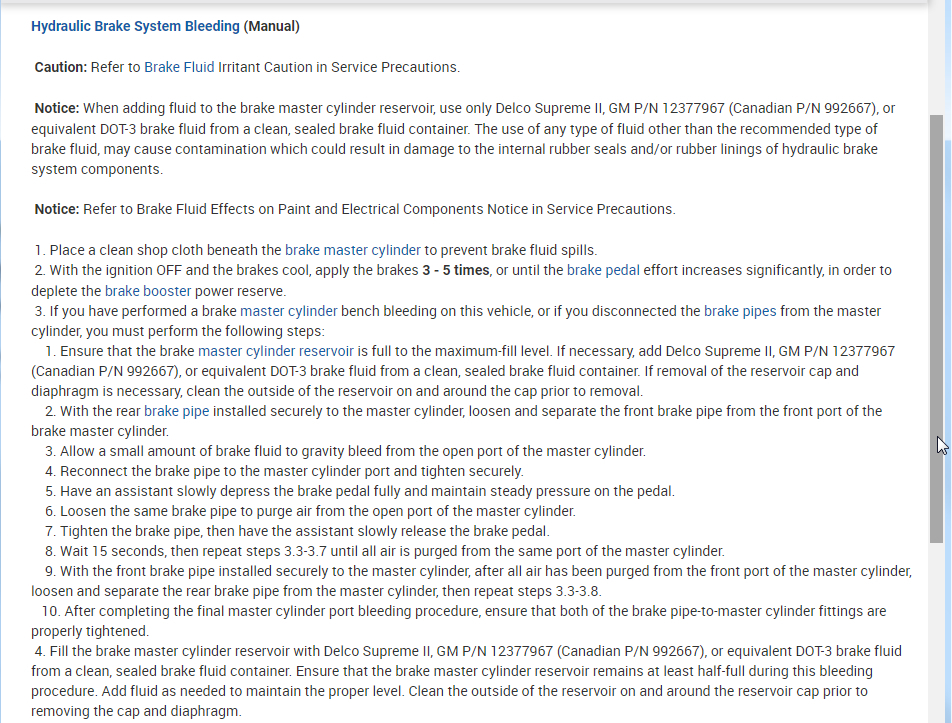Click the Notice label about adding fluid
This screenshot has width=952, height=723.
(57, 108)
